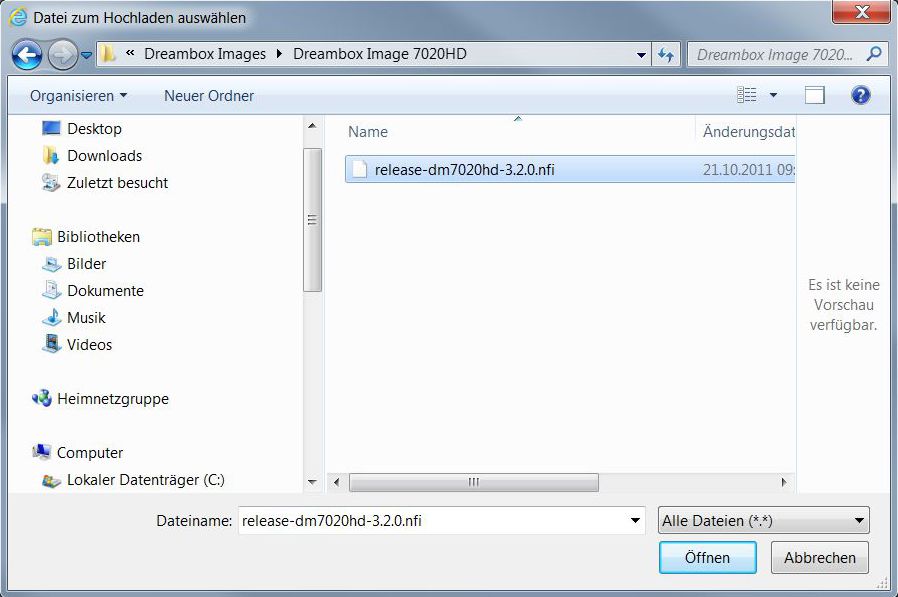Click the release-dm7020hd-3.2.0.nfi file icon
Image resolution: width=898 pixels, height=597 pixels.
(359, 170)
